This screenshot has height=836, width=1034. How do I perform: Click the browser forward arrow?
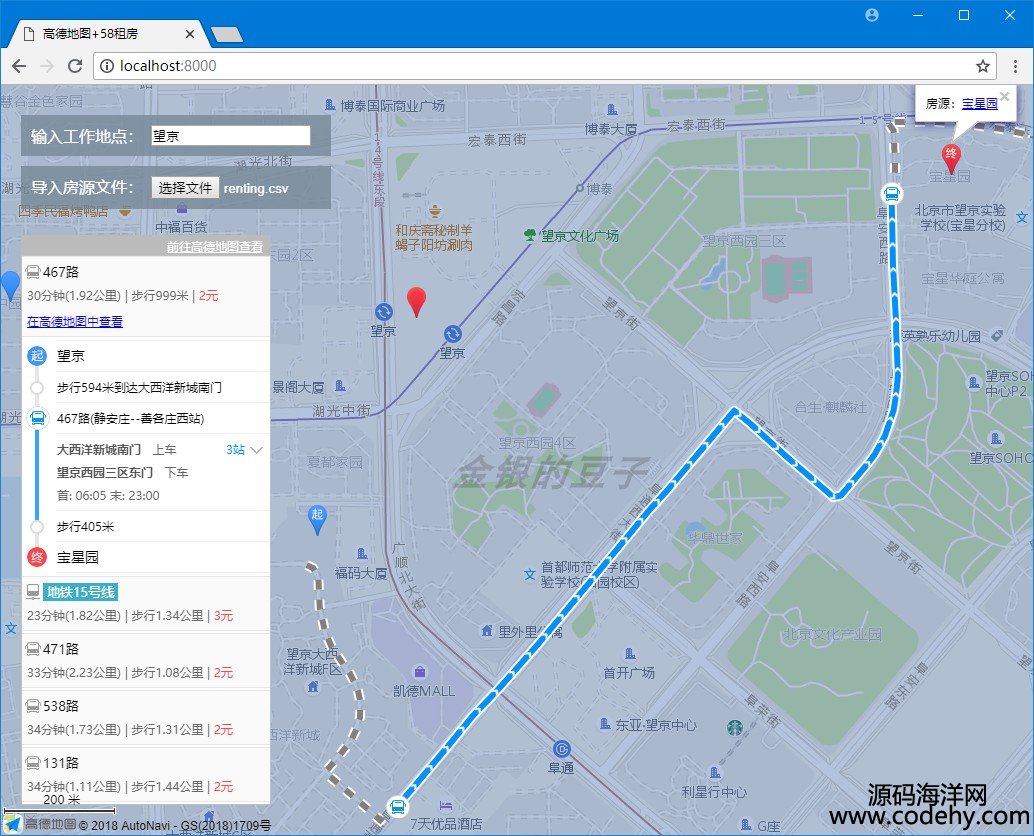click(47, 66)
